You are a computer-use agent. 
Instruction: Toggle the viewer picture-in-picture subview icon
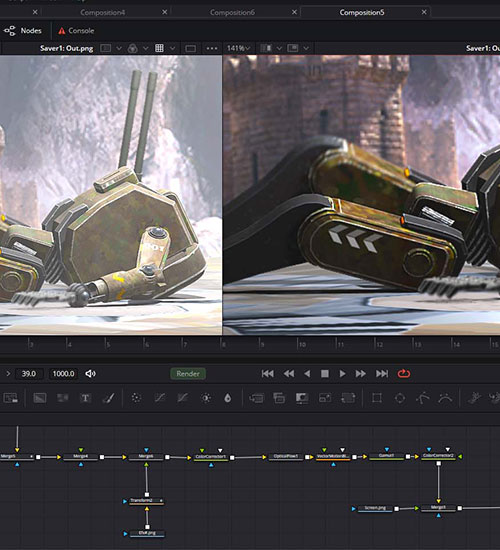[x=293, y=48]
